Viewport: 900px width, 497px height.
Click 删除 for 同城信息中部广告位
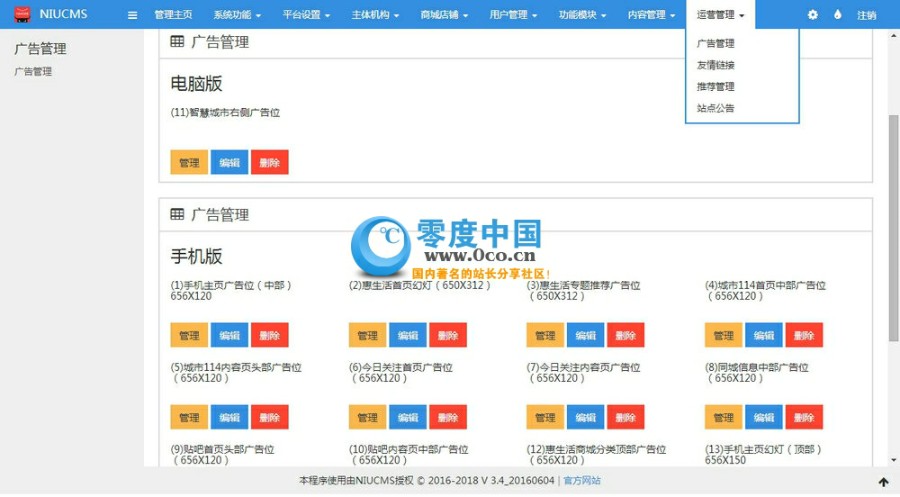[804, 417]
